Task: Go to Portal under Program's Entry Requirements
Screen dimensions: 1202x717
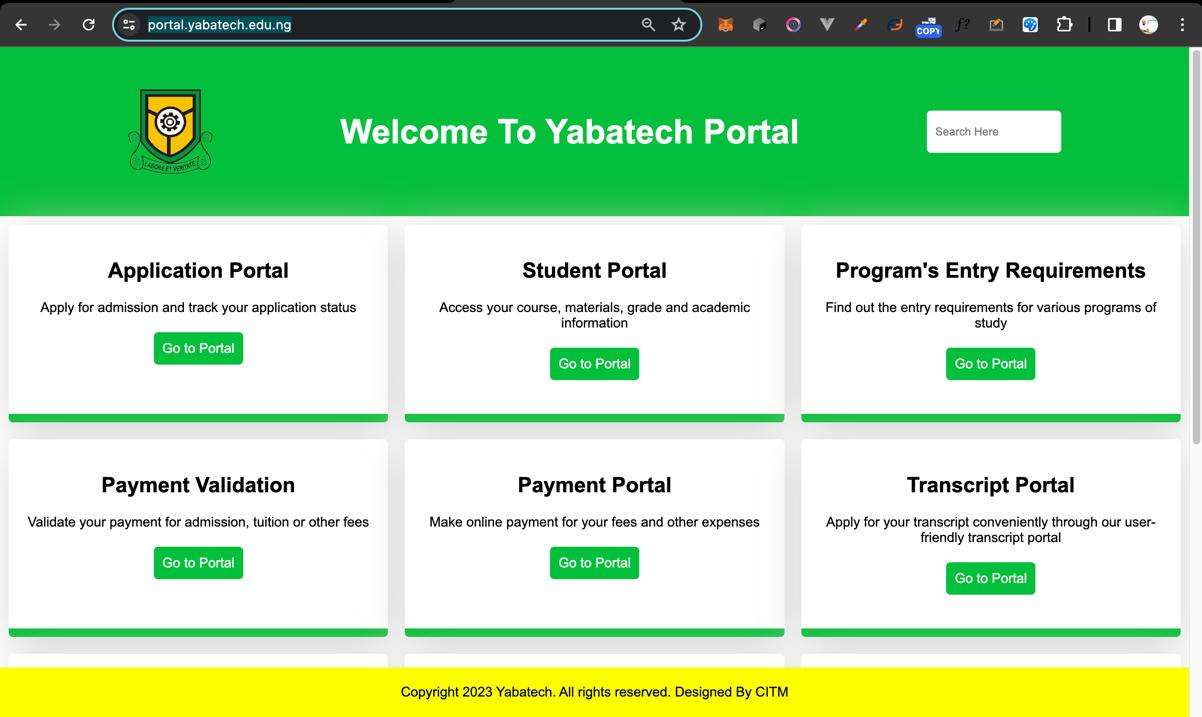Action: click(990, 364)
